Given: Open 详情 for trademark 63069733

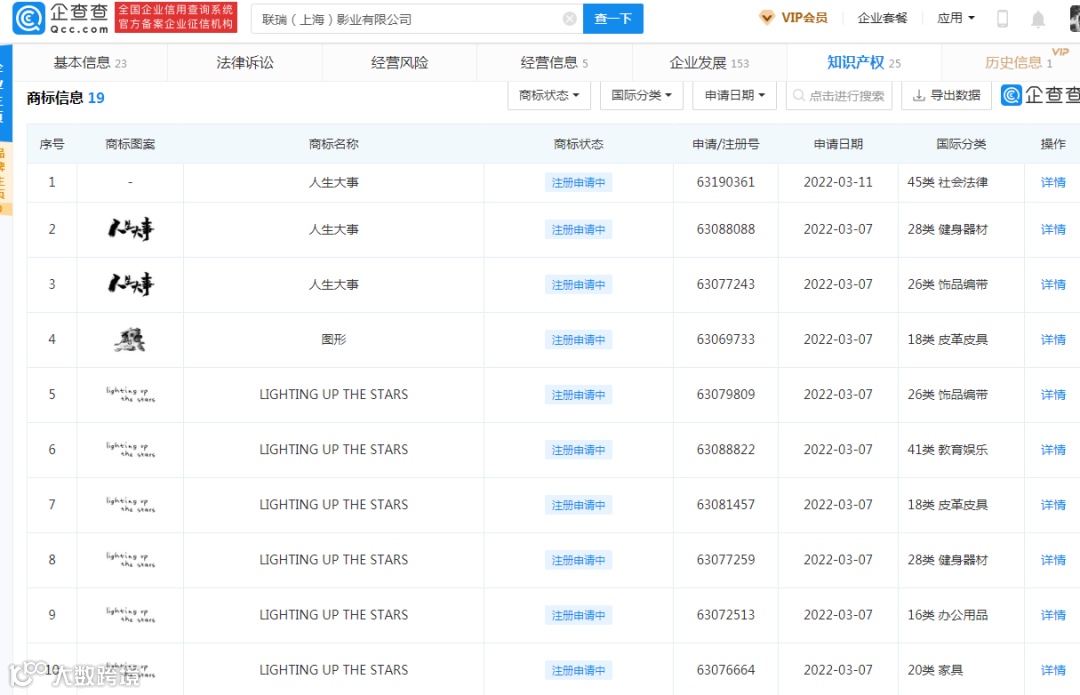Looking at the screenshot, I should point(1053,339).
